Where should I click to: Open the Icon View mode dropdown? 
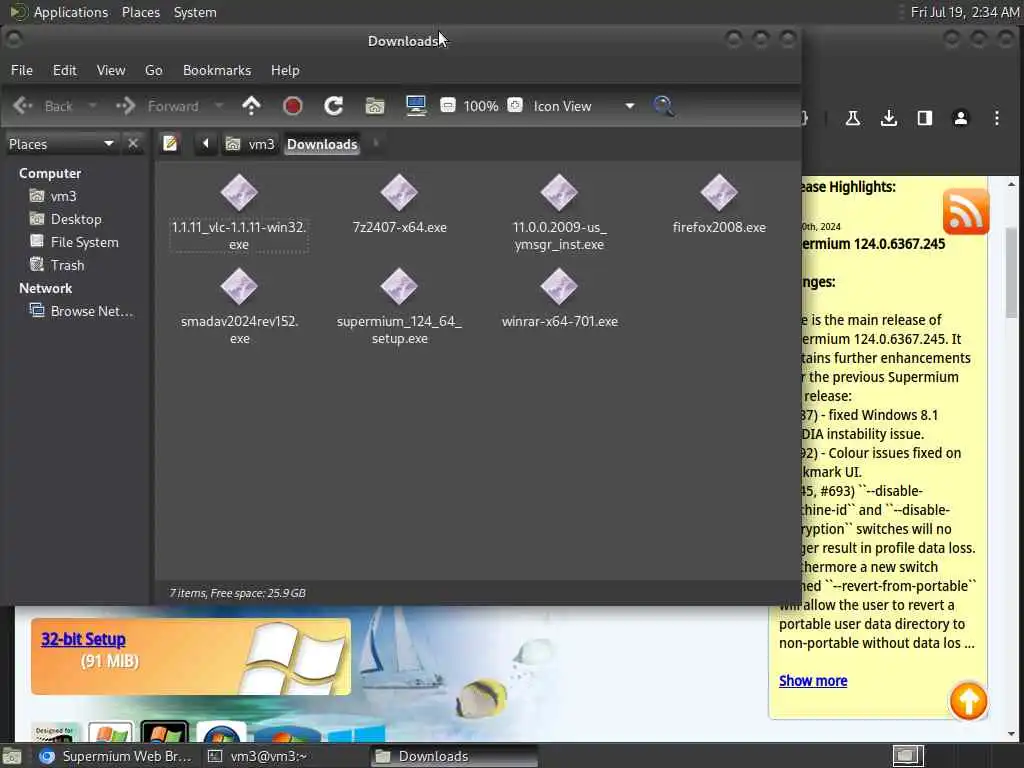tap(584, 106)
